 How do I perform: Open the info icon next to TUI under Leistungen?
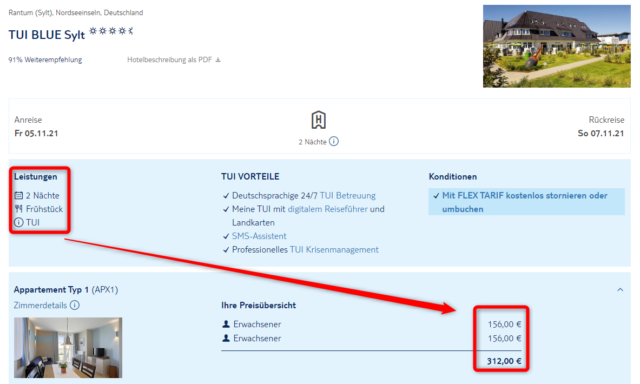coord(19,222)
